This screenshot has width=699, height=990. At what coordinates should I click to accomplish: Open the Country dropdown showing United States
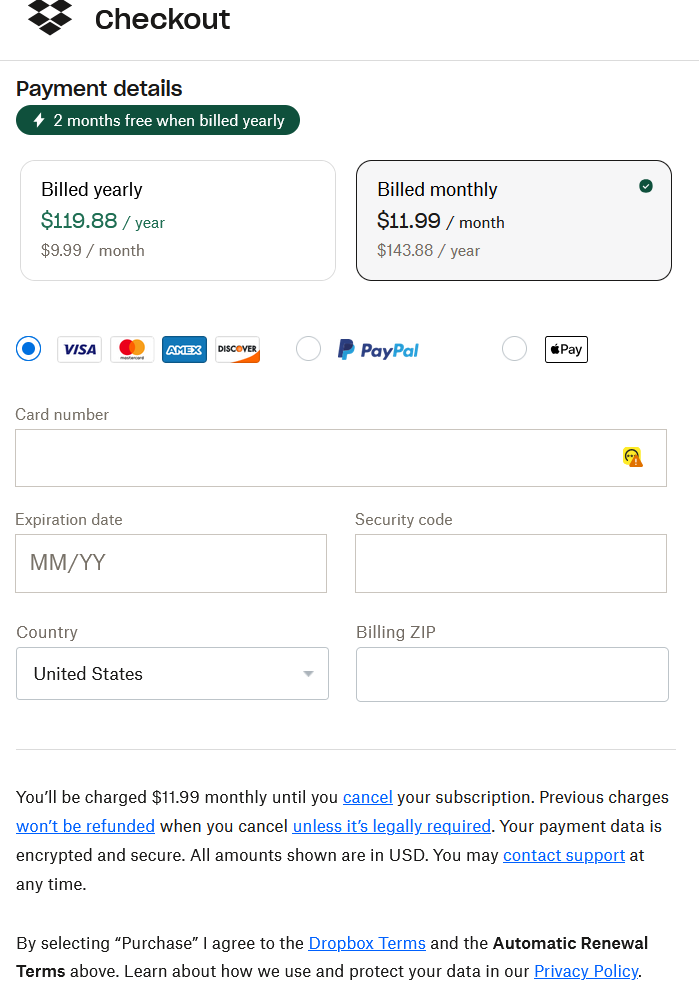172,674
